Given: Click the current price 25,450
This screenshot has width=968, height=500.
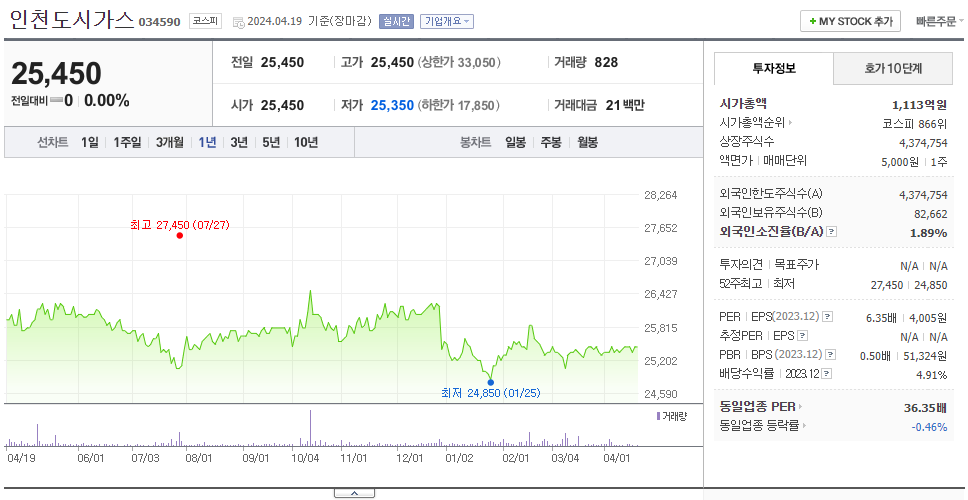Looking at the screenshot, I should 56,74.
